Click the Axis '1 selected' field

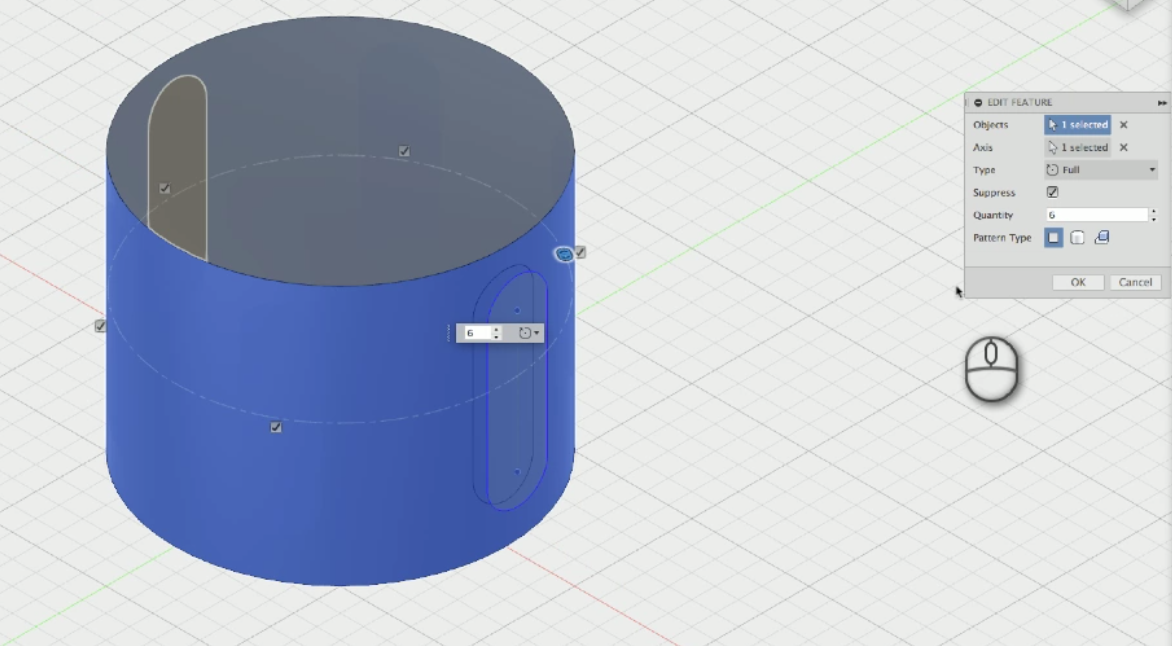click(x=1077, y=147)
